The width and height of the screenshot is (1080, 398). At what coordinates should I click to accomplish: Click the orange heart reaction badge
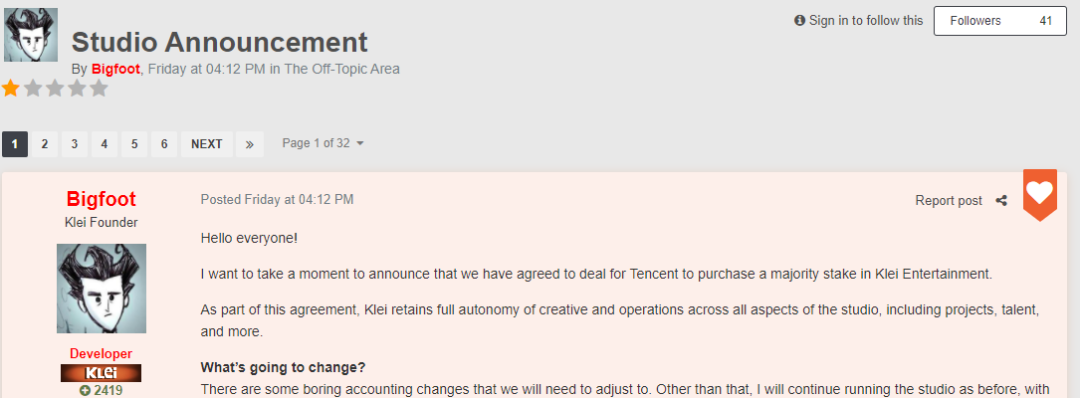tap(1039, 194)
